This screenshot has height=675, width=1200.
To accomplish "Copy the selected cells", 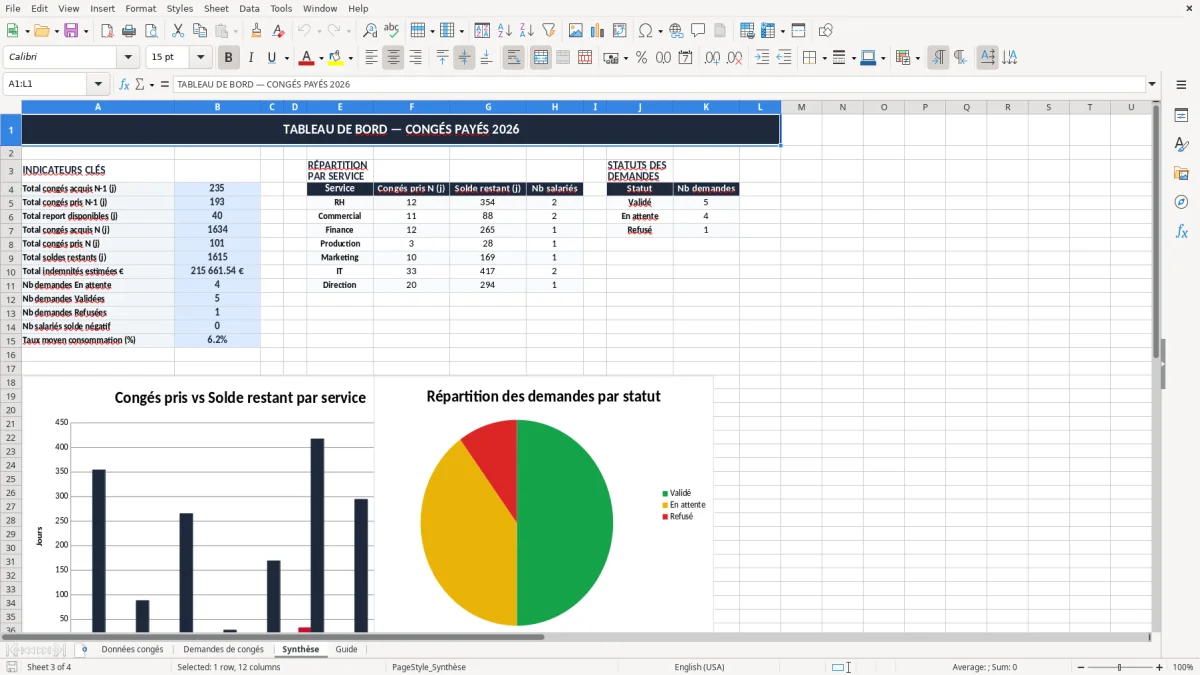I will coord(199,31).
